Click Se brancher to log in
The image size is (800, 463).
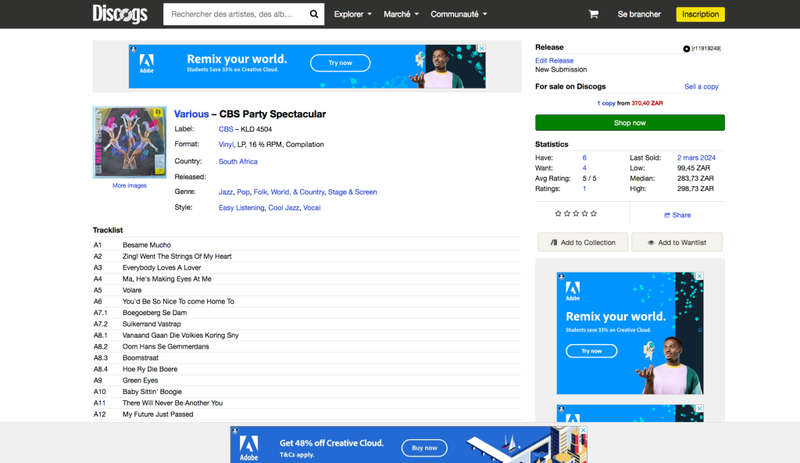coord(639,14)
